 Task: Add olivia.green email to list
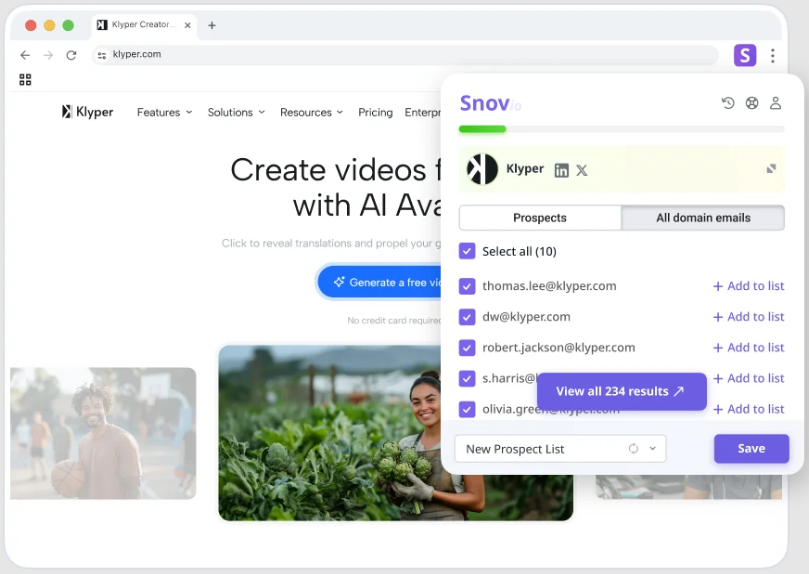(x=748, y=409)
